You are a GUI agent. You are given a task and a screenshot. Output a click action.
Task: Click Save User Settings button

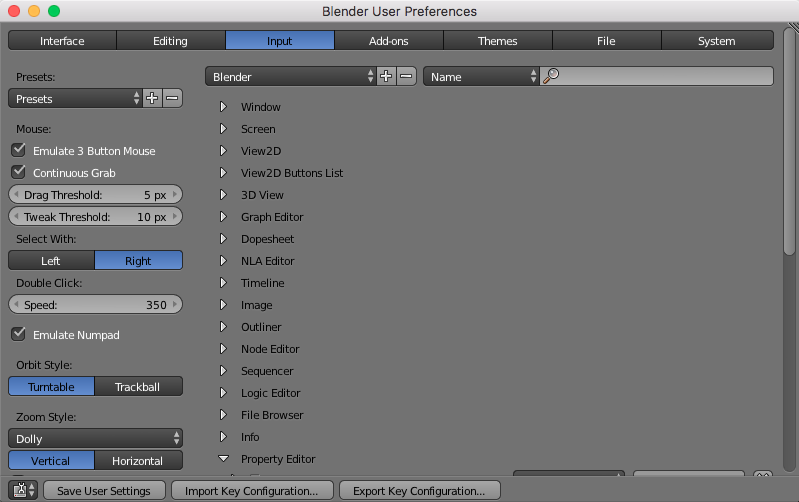(104, 491)
